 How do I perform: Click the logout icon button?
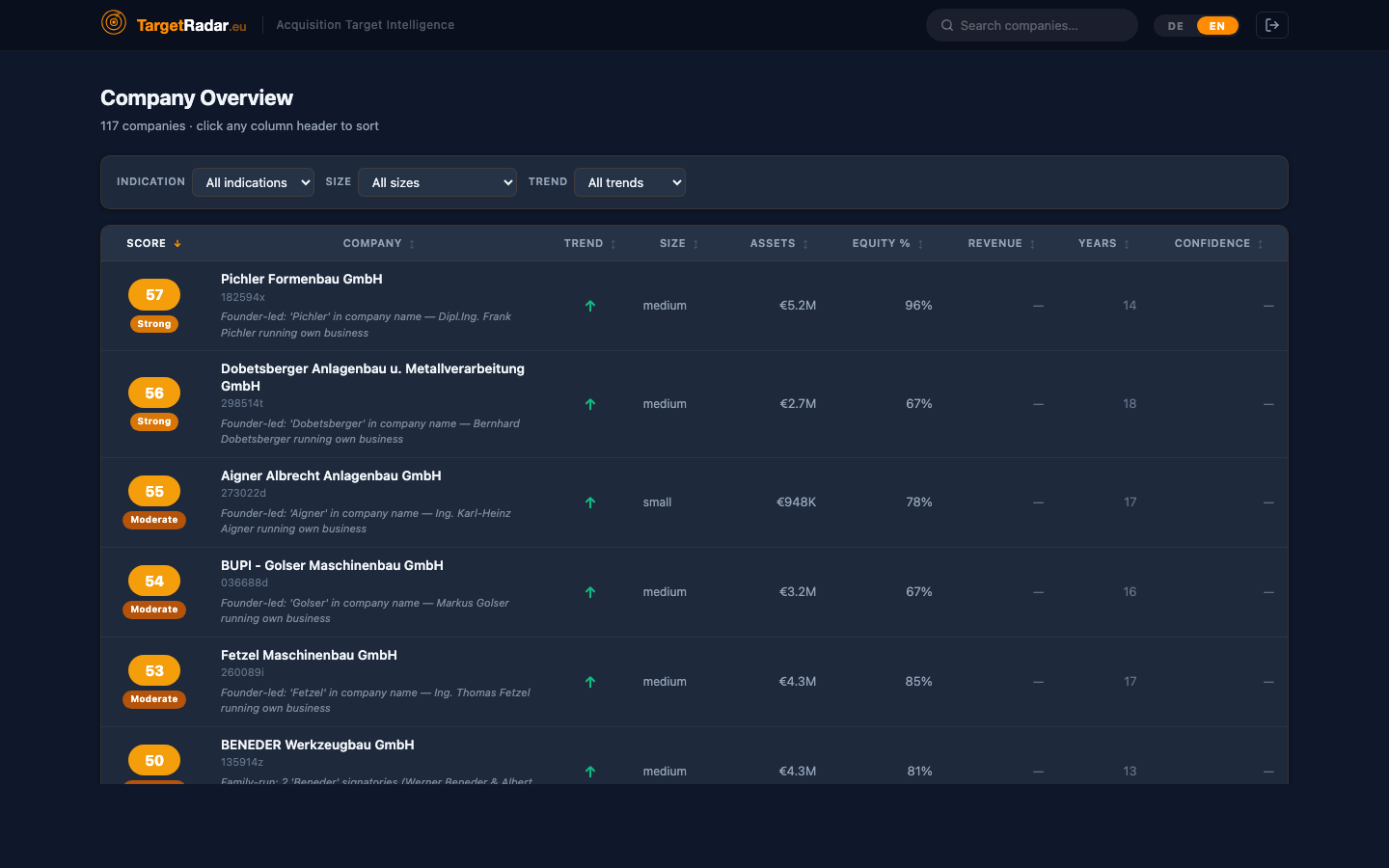coord(1272,25)
